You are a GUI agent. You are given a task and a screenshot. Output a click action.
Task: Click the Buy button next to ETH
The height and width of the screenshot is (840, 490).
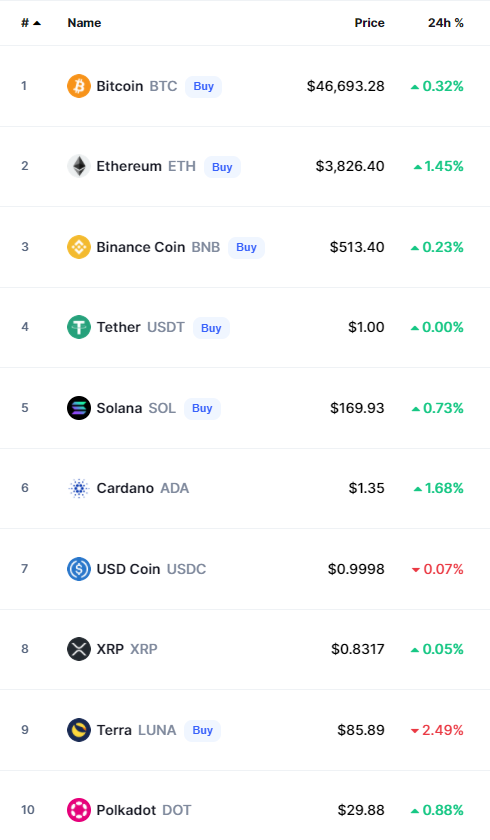tap(222, 167)
